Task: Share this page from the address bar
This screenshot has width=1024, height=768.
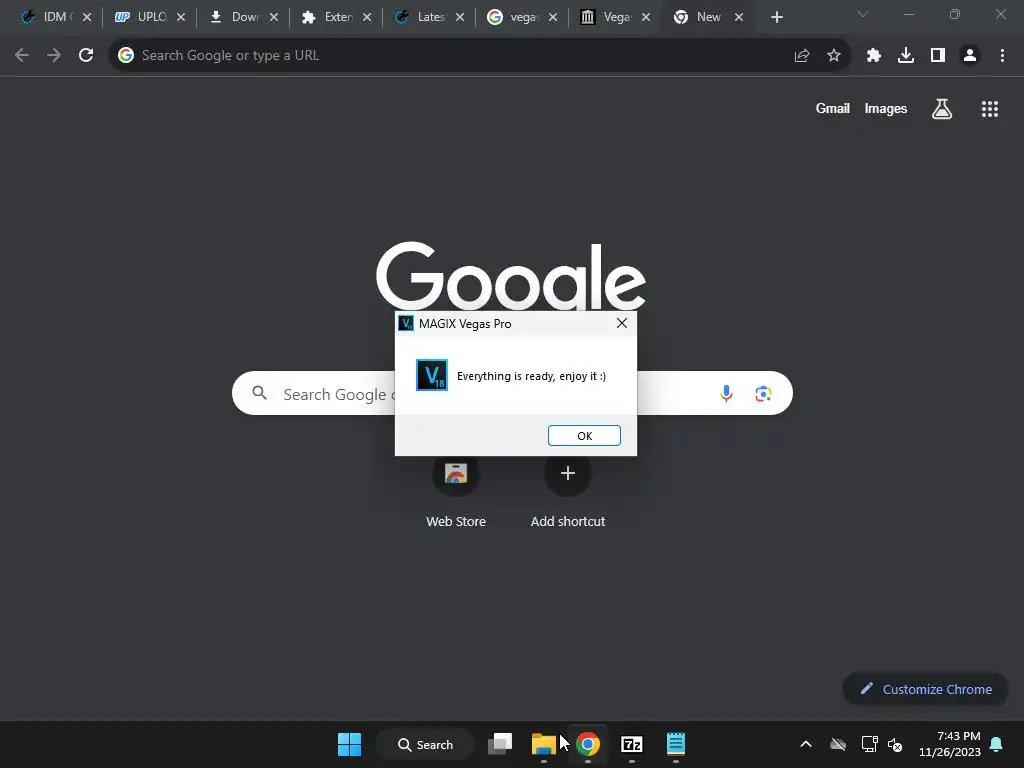Action: (x=801, y=56)
